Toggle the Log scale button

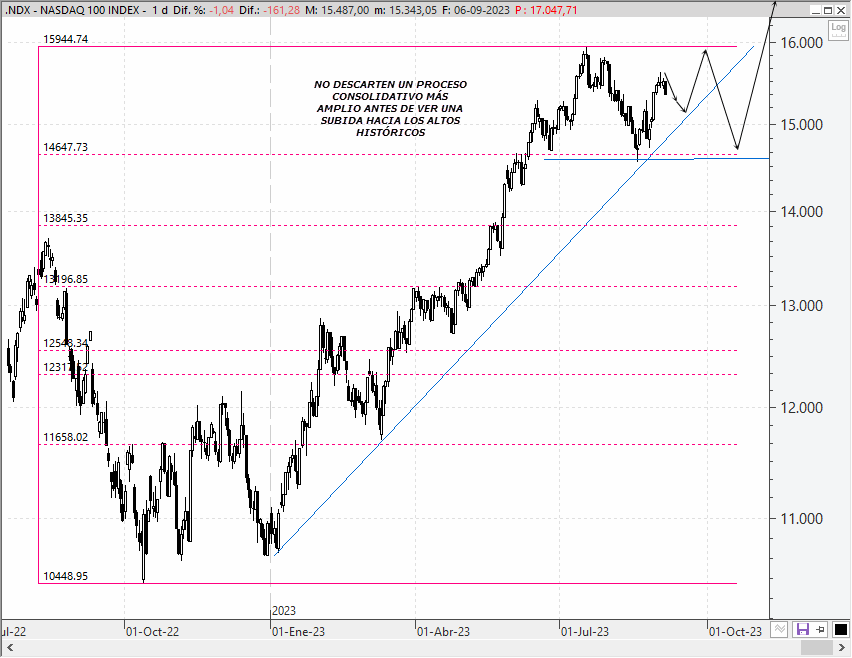tap(838, 30)
